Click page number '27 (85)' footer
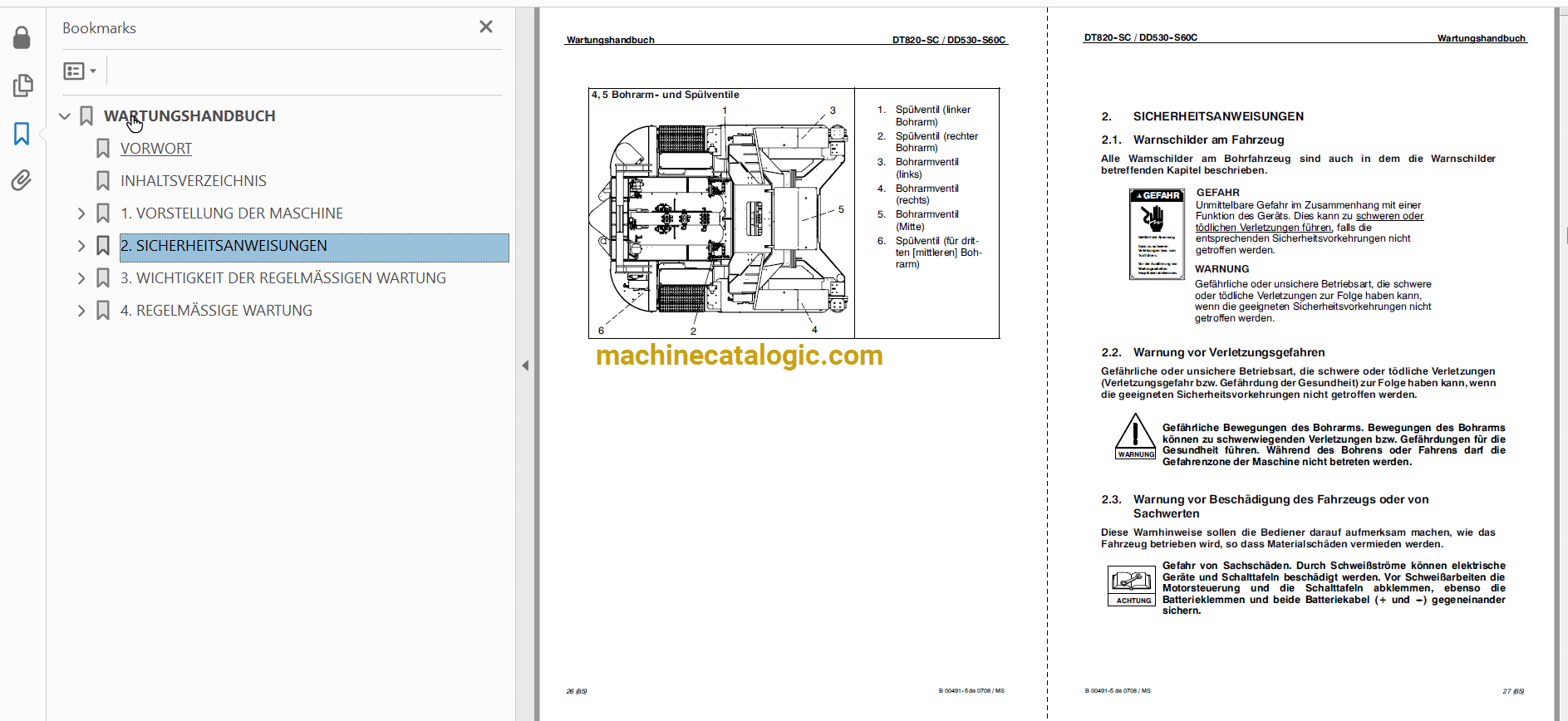The image size is (1568, 721). tap(1513, 691)
